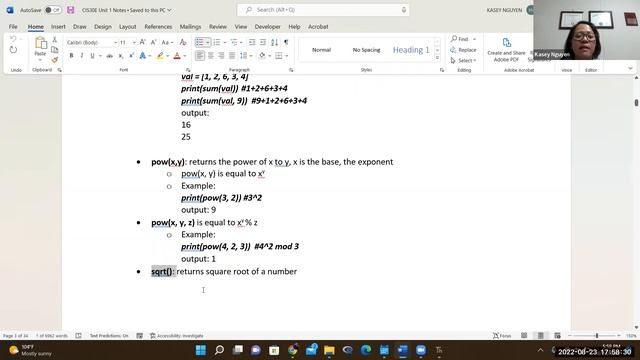Screen dimensions: 640x360
Task: Activate the Format Painter brush icon
Action: click(55, 60)
